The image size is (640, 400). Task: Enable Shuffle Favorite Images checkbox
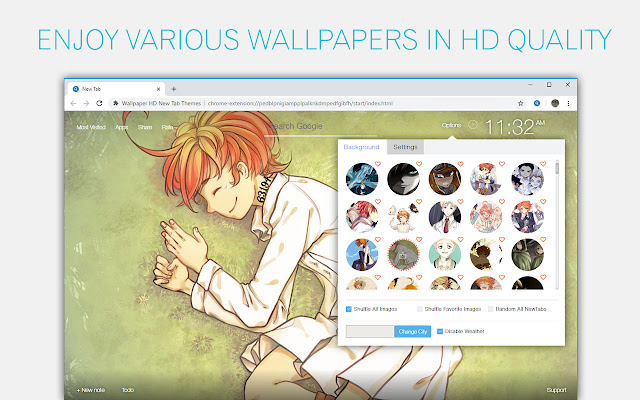click(x=420, y=309)
